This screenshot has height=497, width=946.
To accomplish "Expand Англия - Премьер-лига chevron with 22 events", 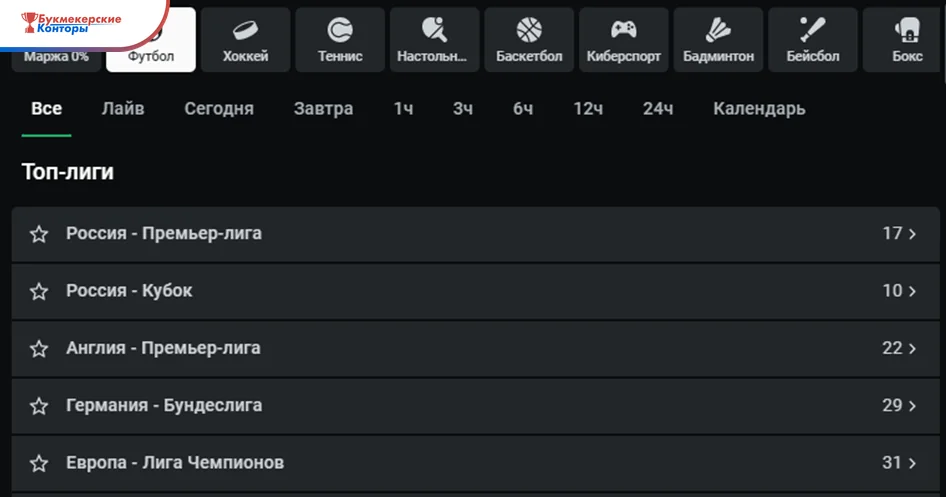I will pyautogui.click(x=912, y=349).
